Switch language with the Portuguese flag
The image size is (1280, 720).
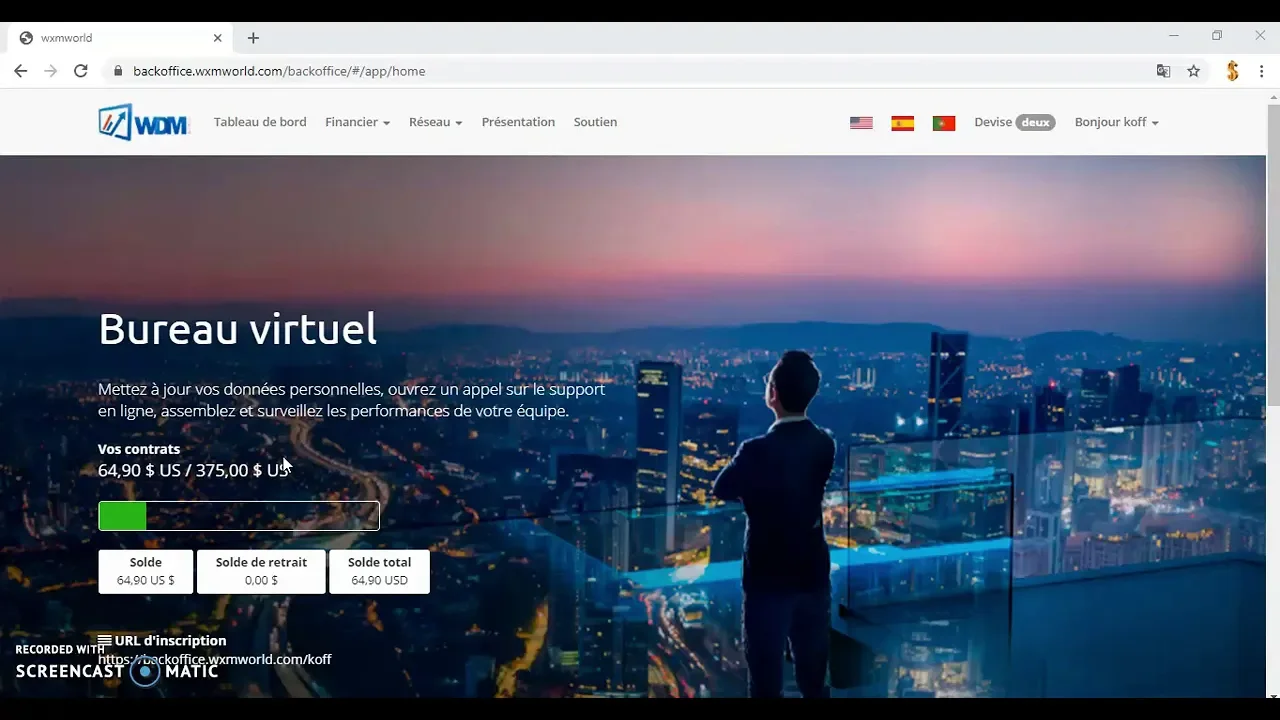tap(943, 123)
